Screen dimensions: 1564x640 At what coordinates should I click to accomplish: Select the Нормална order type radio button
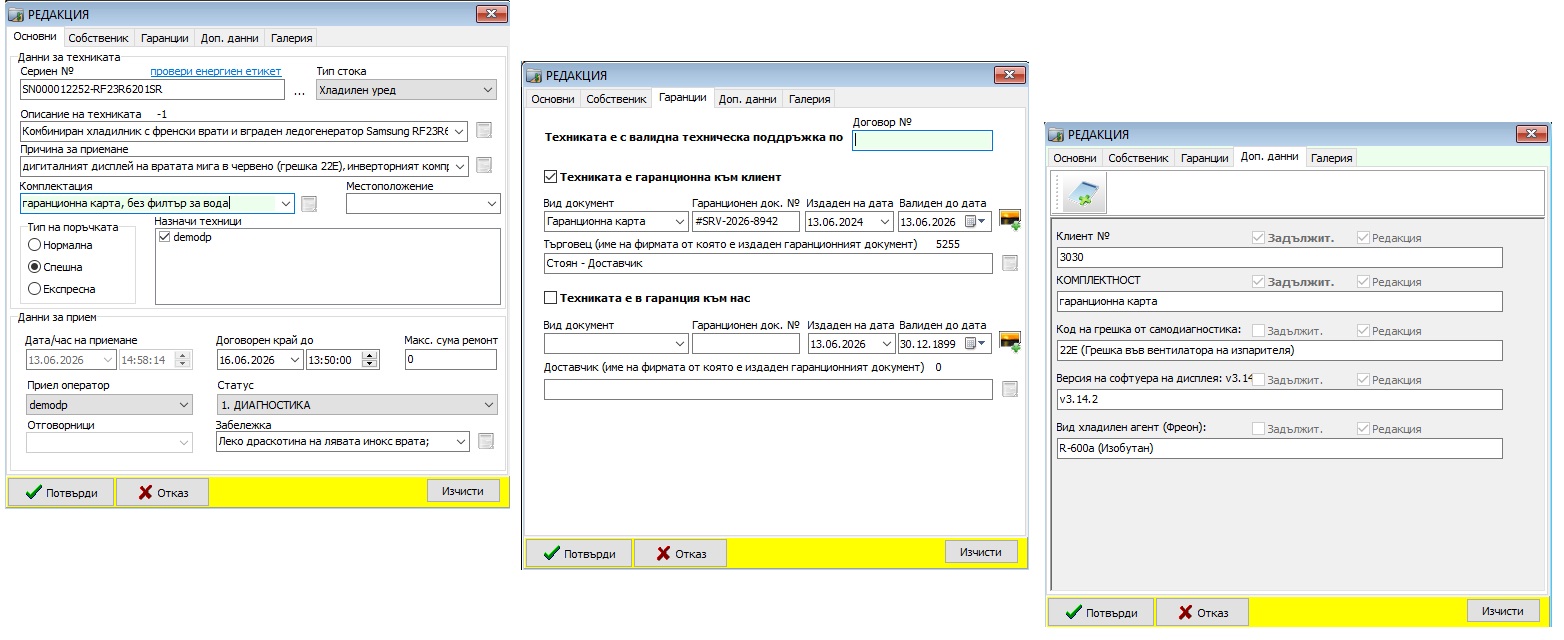coord(35,245)
